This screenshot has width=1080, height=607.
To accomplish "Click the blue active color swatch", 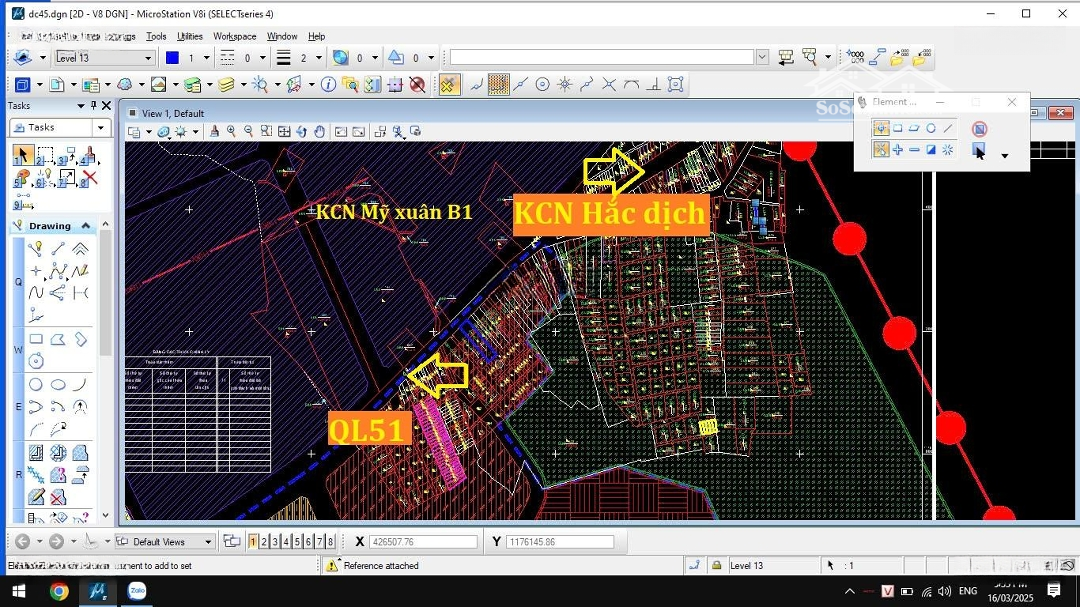I will click(172, 58).
